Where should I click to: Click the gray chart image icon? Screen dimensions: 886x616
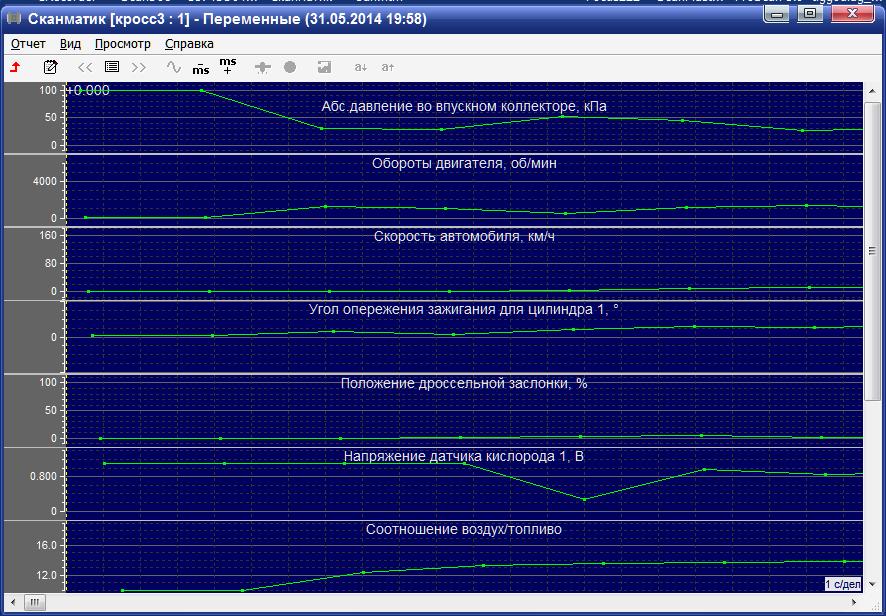click(x=324, y=67)
